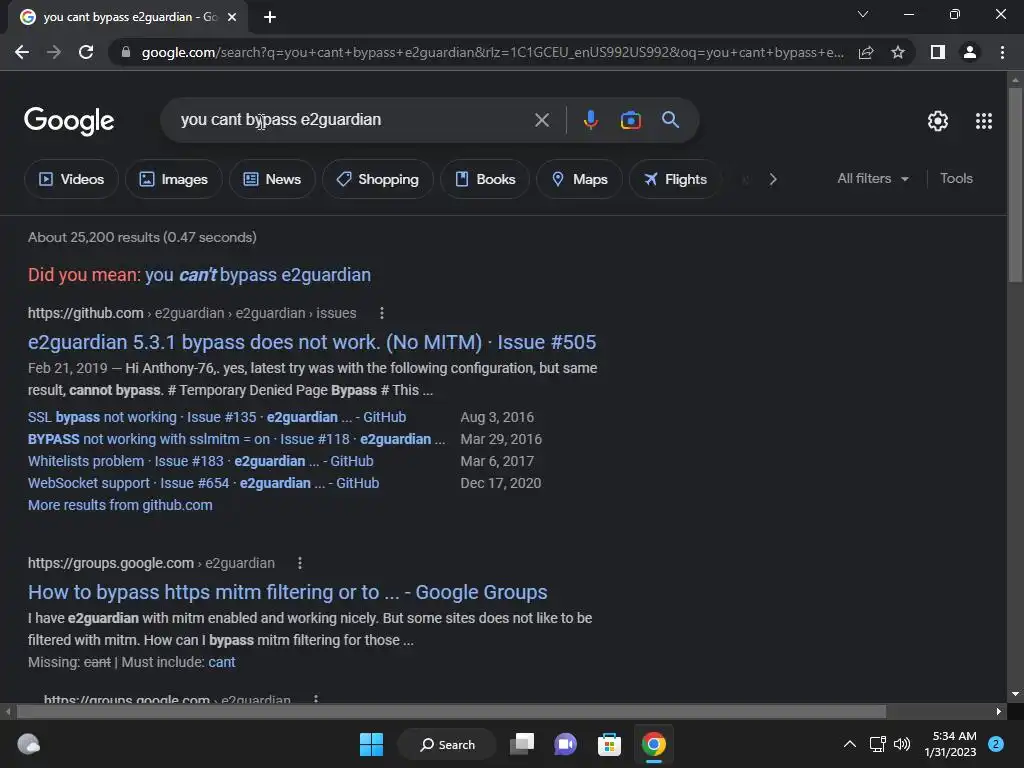Open the search Tools button
The image size is (1024, 768).
pos(956,178)
